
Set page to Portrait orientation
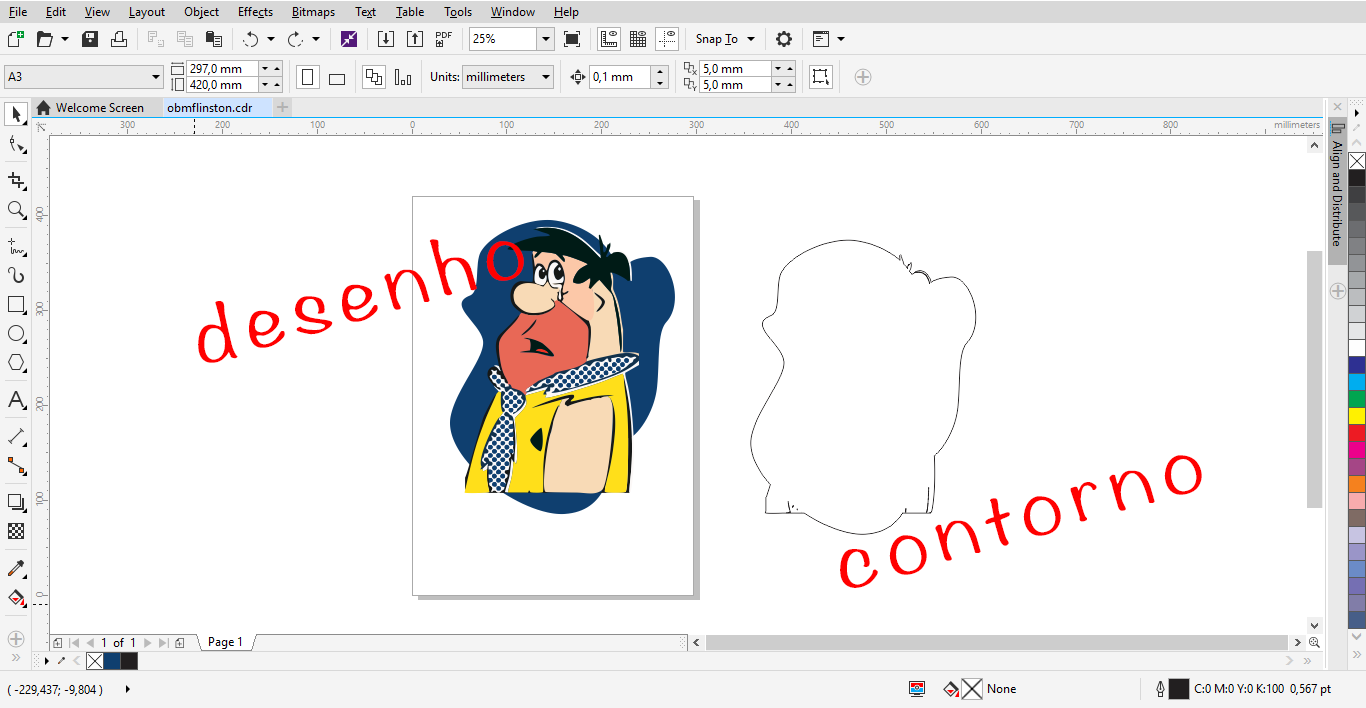[x=308, y=77]
